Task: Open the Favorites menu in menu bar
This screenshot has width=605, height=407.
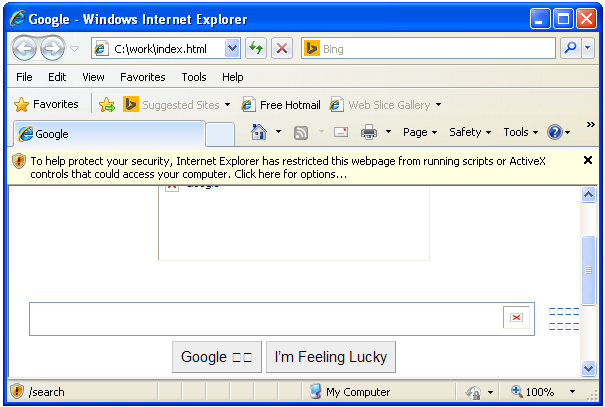Action: [142, 77]
